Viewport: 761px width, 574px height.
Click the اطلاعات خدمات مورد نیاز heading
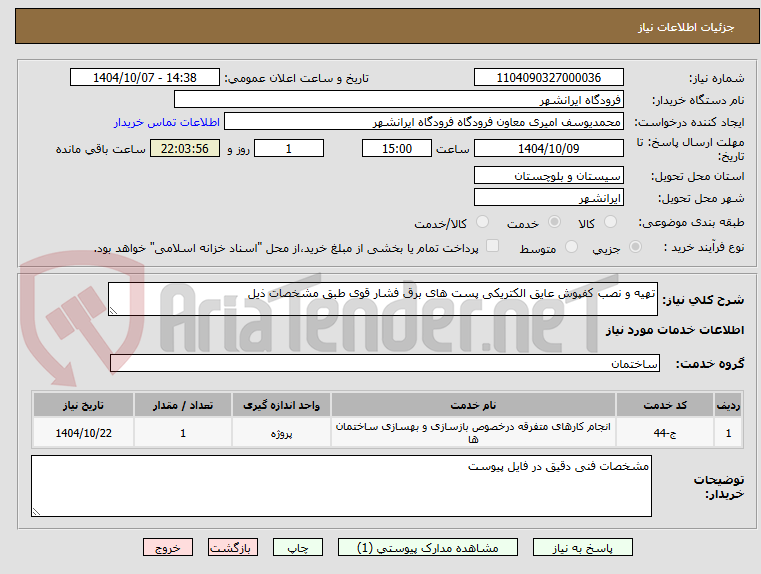(675, 330)
